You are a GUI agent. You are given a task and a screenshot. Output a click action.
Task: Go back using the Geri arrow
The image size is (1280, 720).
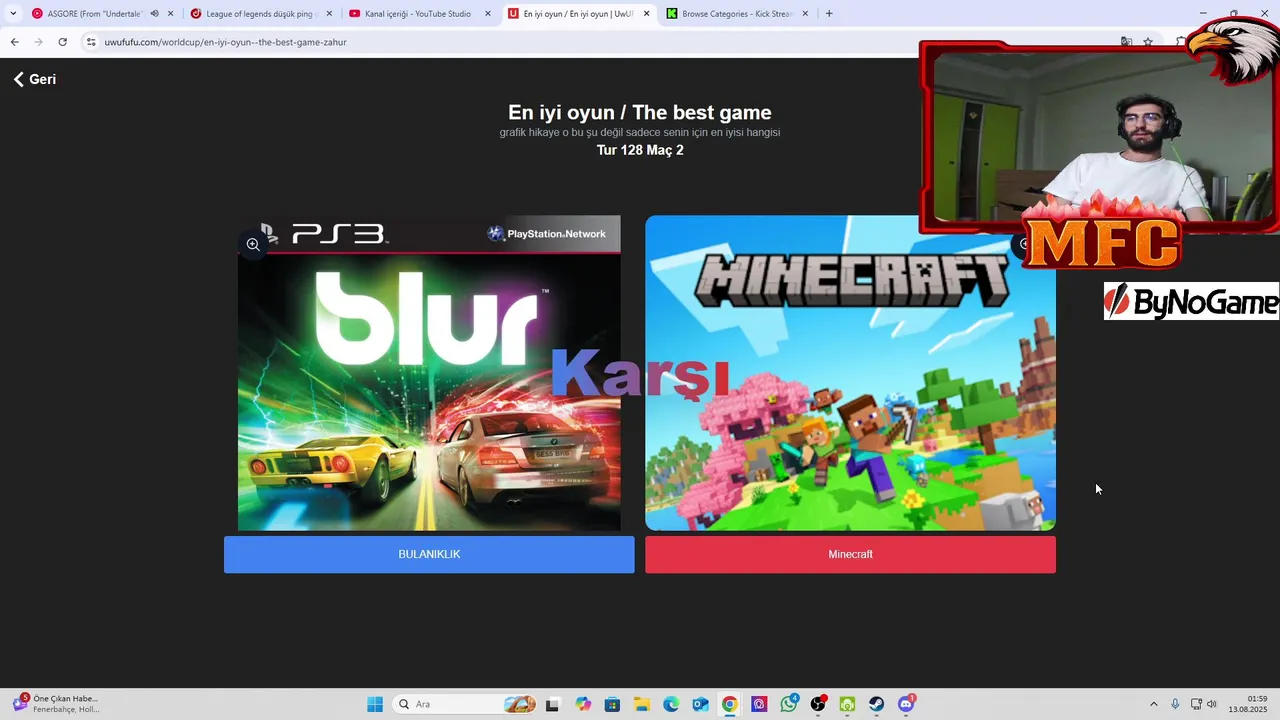(35, 79)
